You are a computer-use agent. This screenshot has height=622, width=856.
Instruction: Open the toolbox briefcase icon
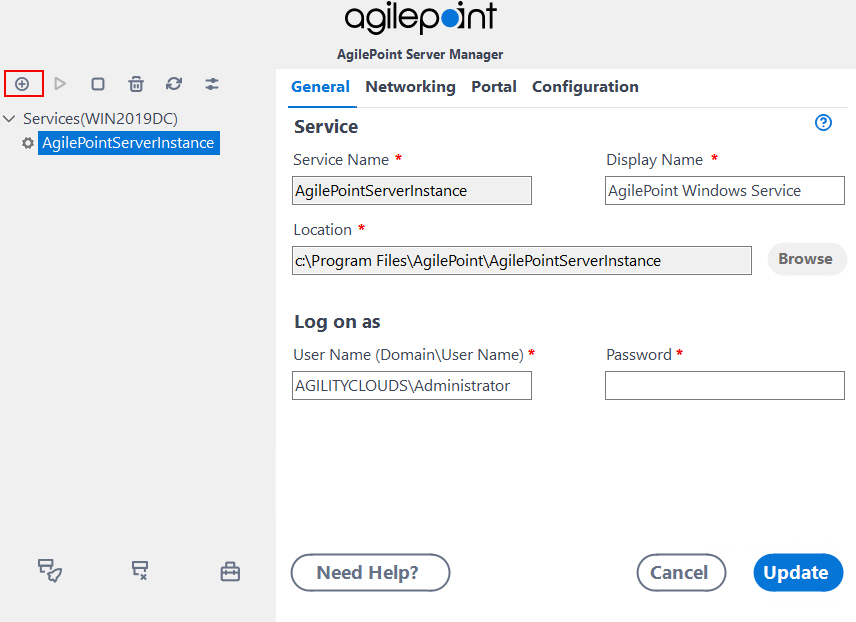coord(230,572)
